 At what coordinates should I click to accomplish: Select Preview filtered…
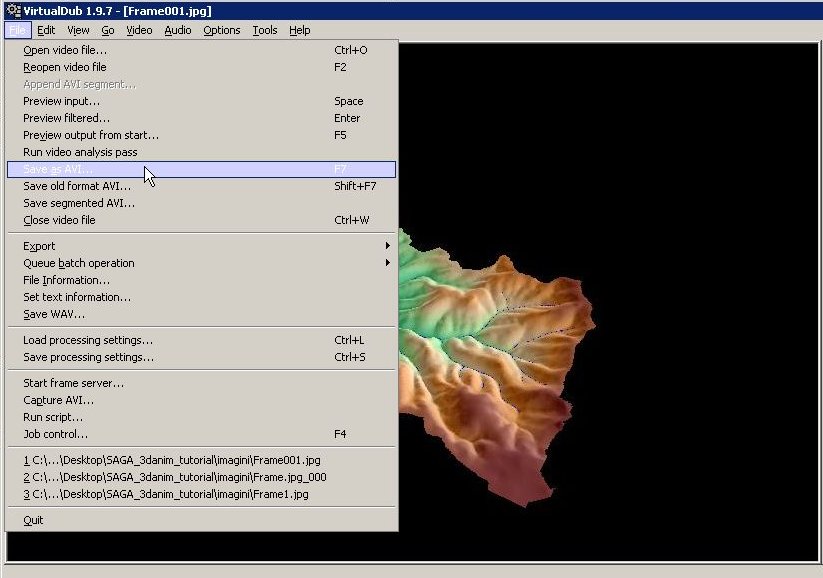(x=202, y=118)
